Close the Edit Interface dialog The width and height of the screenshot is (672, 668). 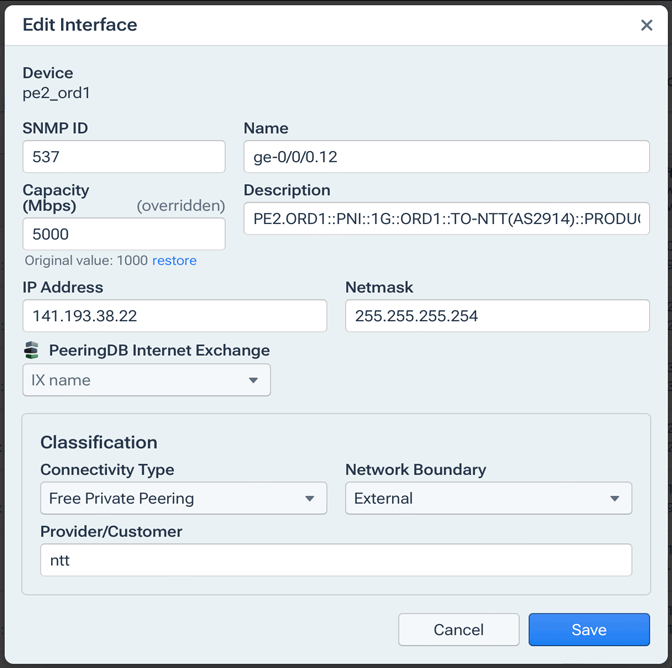click(646, 25)
